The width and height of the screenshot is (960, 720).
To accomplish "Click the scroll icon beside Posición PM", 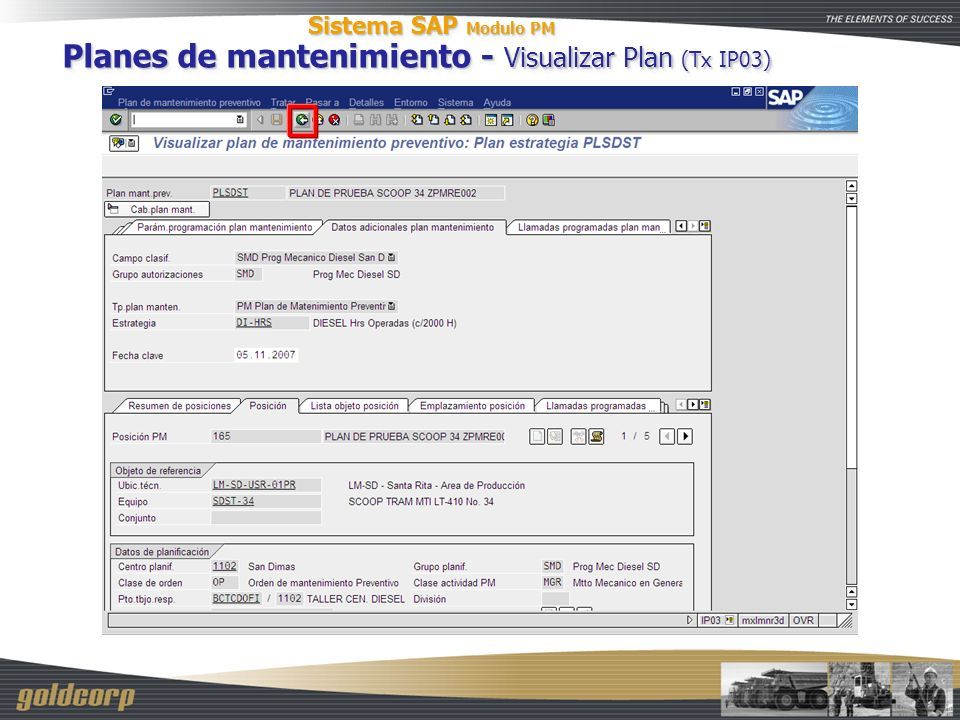I will (596, 437).
